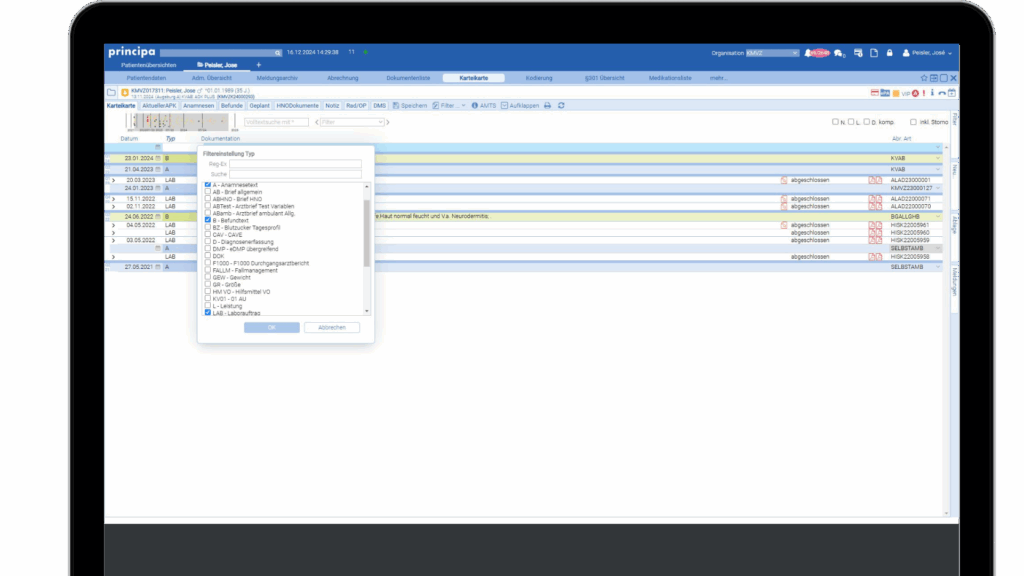Open the Befunde sub-tab
This screenshot has height=576, width=1024.
[x=232, y=105]
